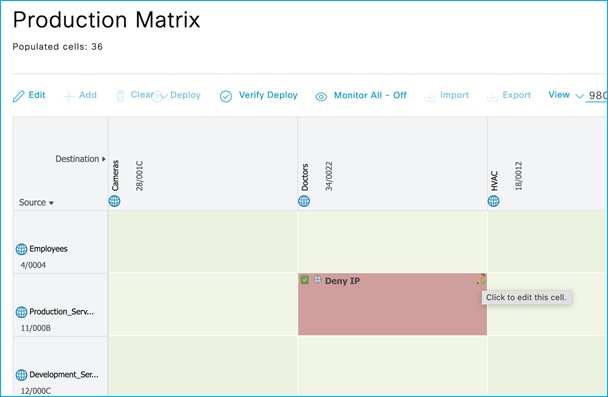608x397 pixels.
Task: Click the Production Matrix title
Action: 106,19
